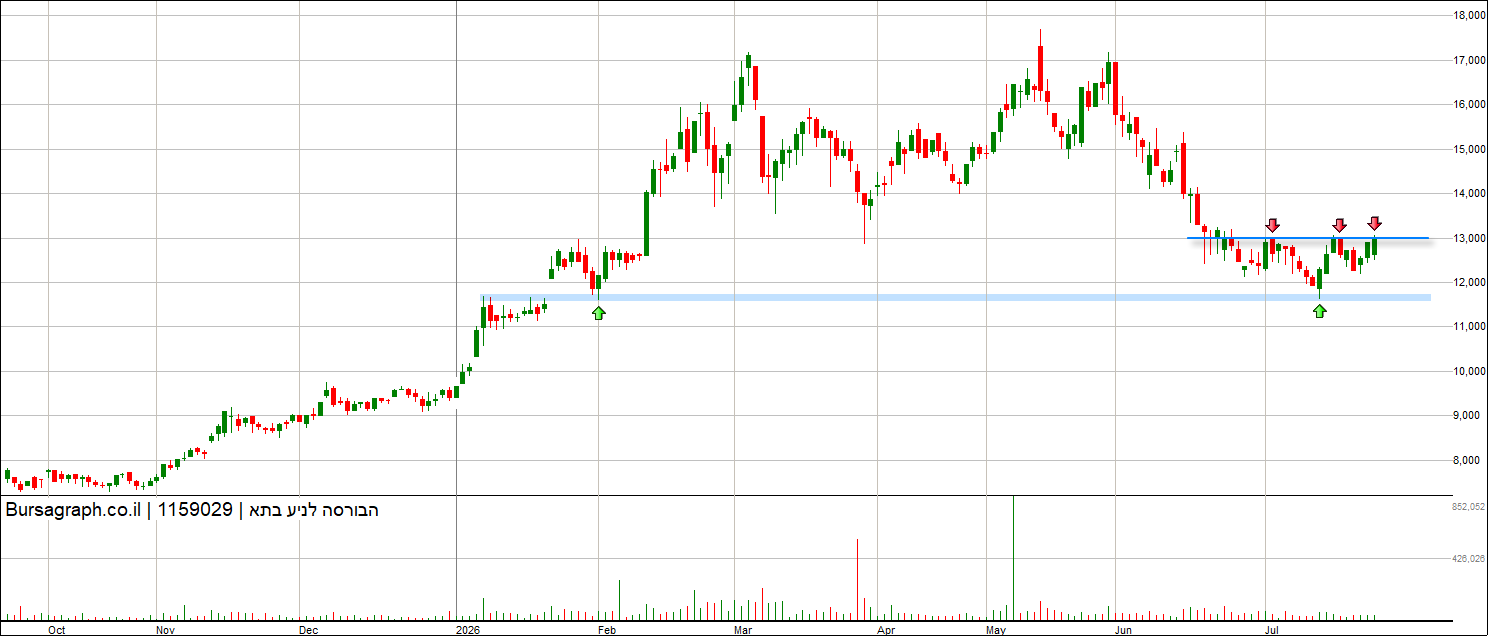Click the leftmost red down arrow marker
This screenshot has width=1488, height=636.
pyautogui.click(x=1272, y=225)
